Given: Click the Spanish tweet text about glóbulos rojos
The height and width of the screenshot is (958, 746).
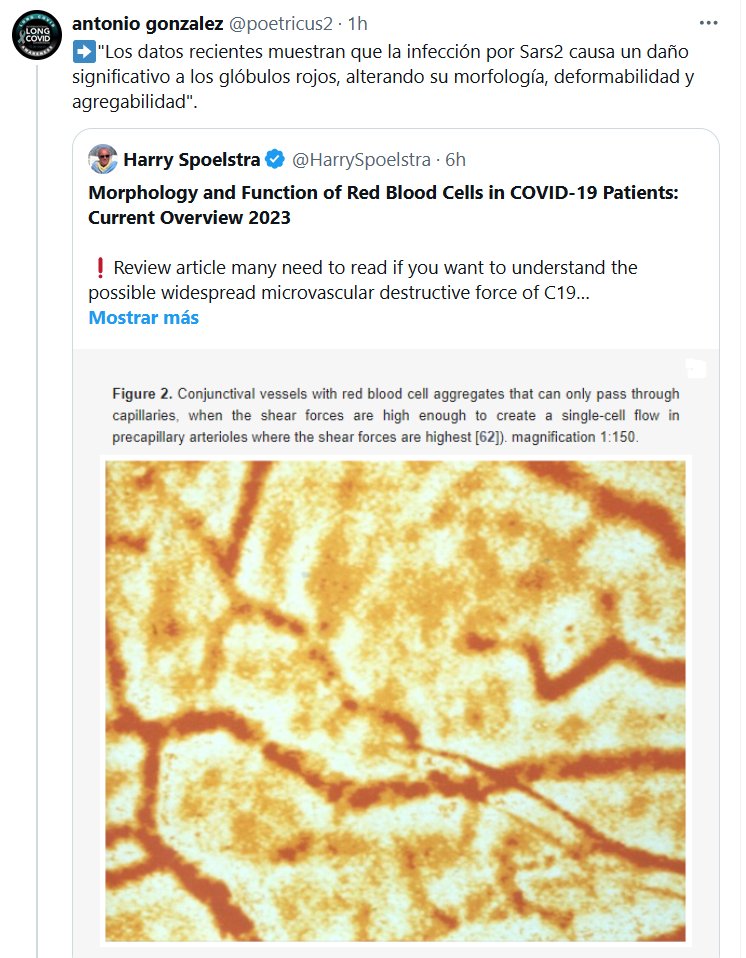Looking at the screenshot, I should tap(380, 77).
